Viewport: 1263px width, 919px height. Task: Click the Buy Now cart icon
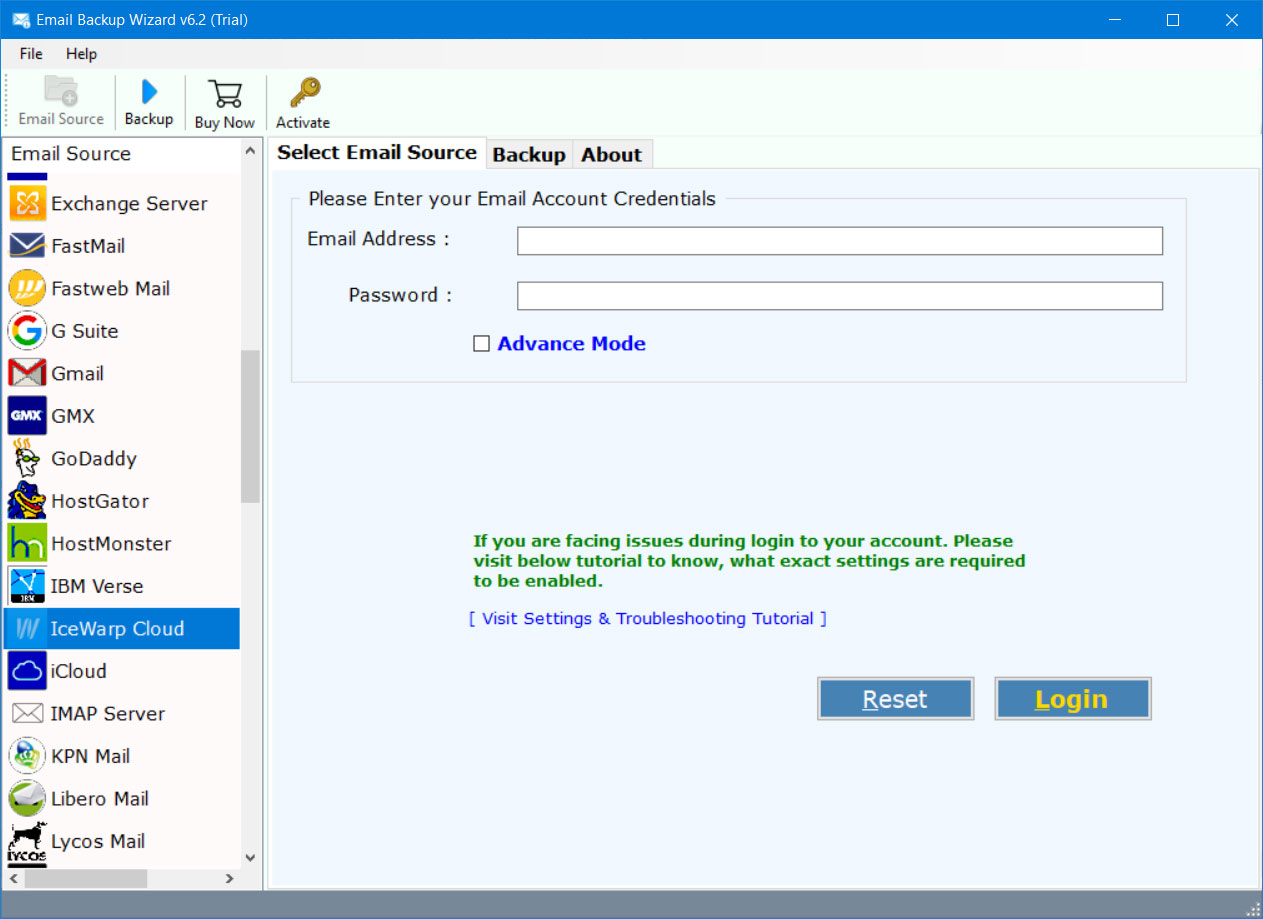[x=224, y=100]
